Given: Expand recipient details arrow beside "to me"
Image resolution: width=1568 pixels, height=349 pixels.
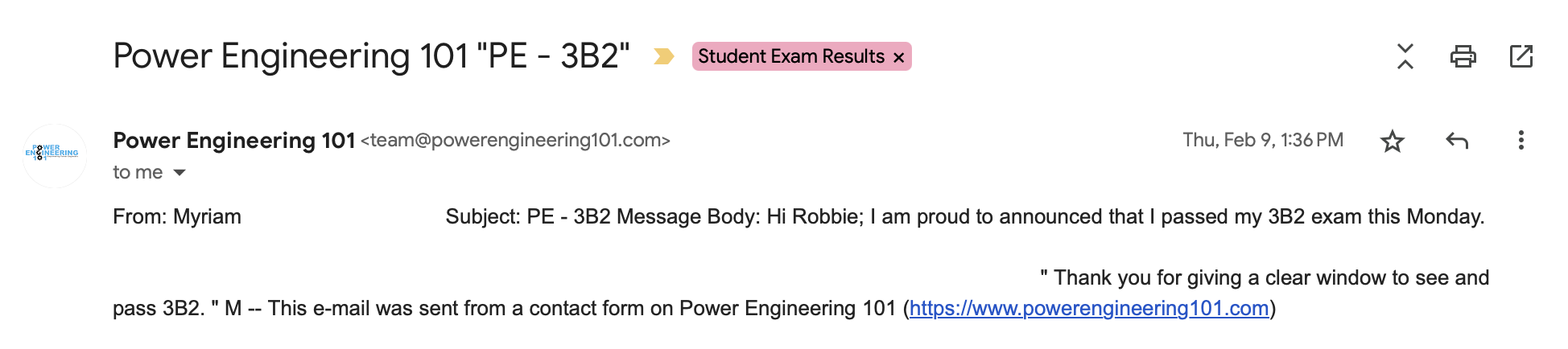Looking at the screenshot, I should coord(179,173).
